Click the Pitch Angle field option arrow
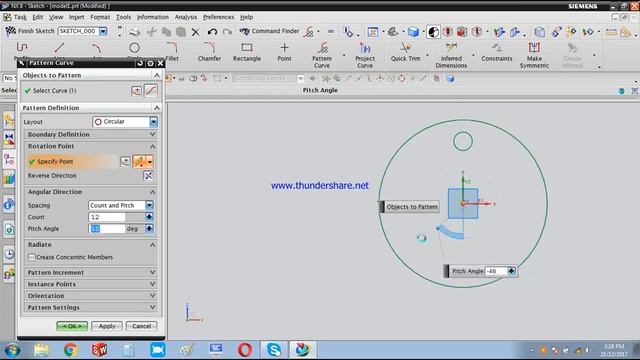This screenshot has height=360, width=640. 149,229
